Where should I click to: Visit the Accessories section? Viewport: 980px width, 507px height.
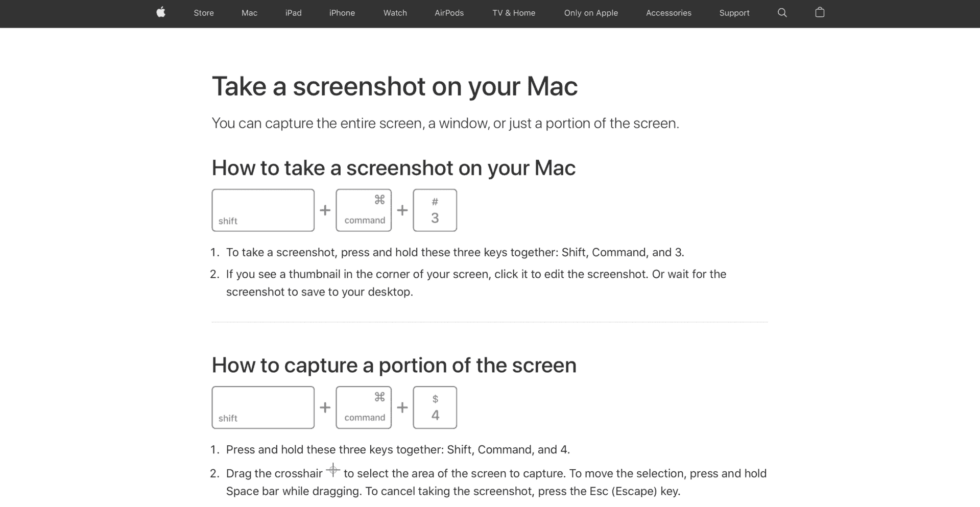[x=668, y=13]
